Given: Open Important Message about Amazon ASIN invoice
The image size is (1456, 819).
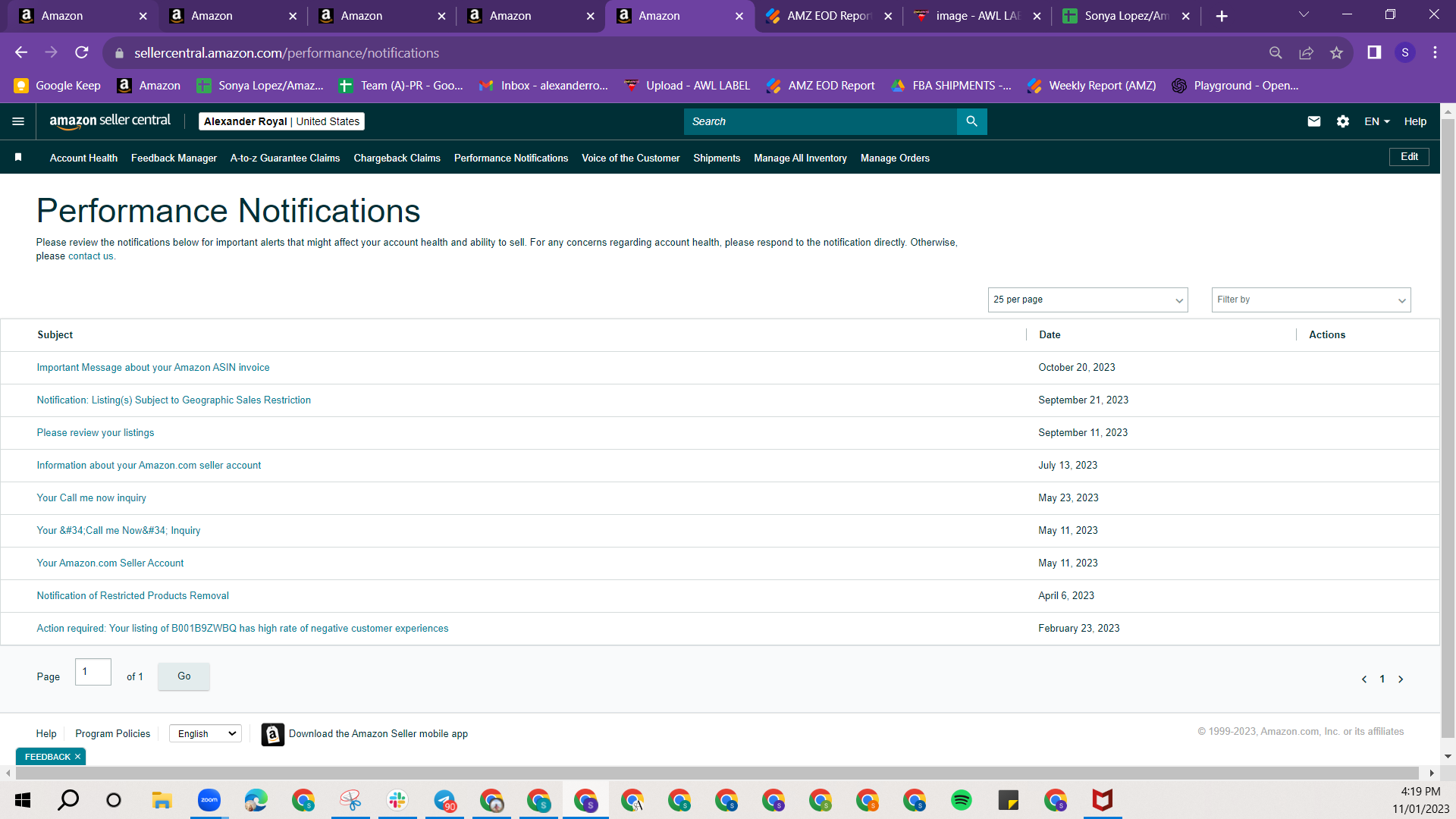Looking at the screenshot, I should (x=153, y=368).
